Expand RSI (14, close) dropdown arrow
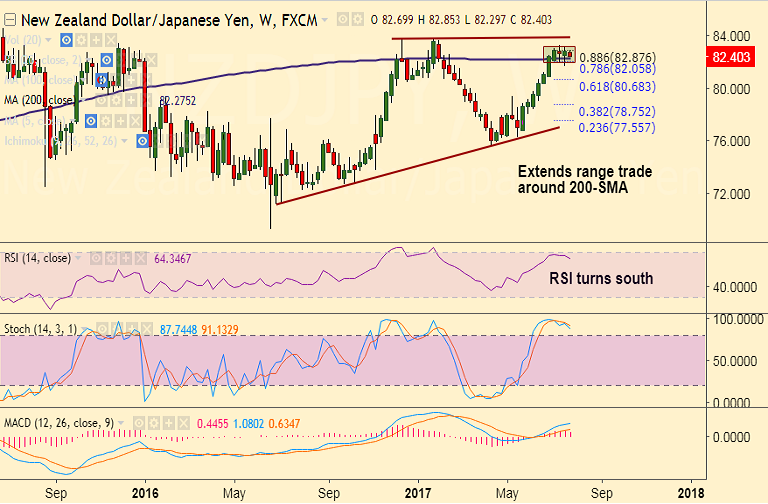This screenshot has height=504, width=768. pos(78,258)
